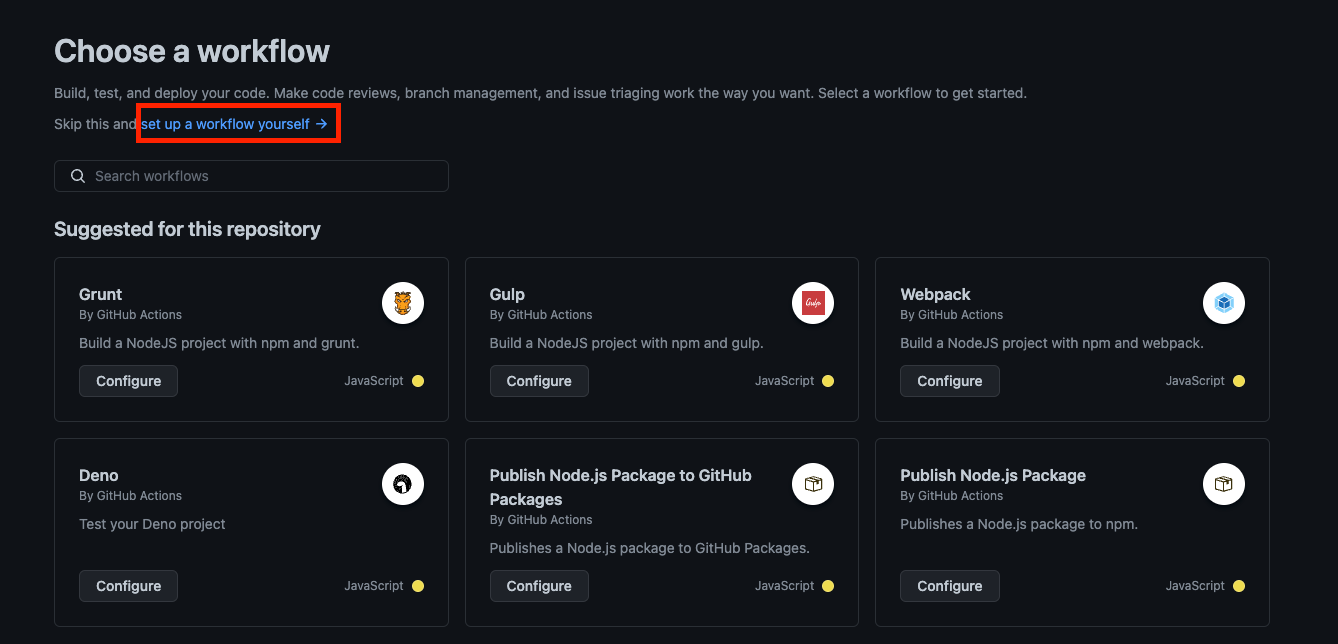Click the JavaScript label on the Grunt card
Viewport: 1338px width, 644px height.
pos(374,381)
